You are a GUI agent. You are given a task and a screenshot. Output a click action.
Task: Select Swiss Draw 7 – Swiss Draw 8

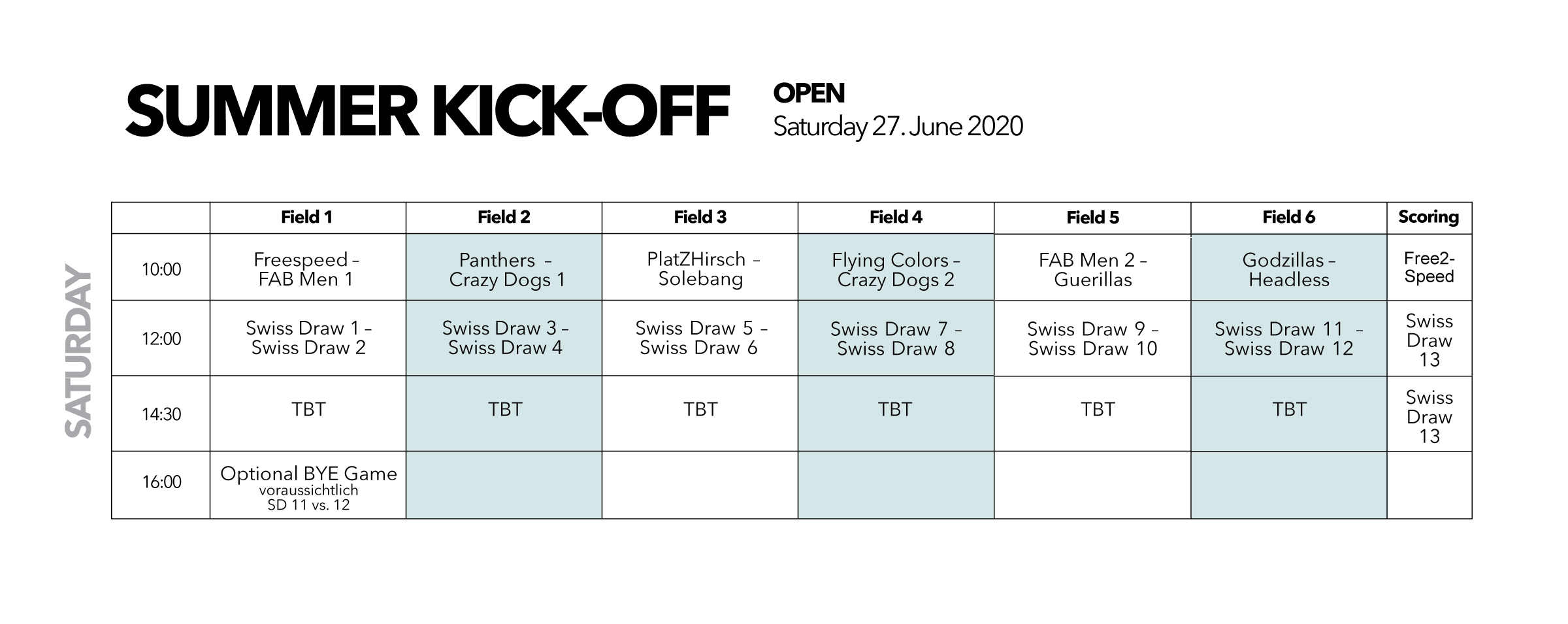point(896,338)
